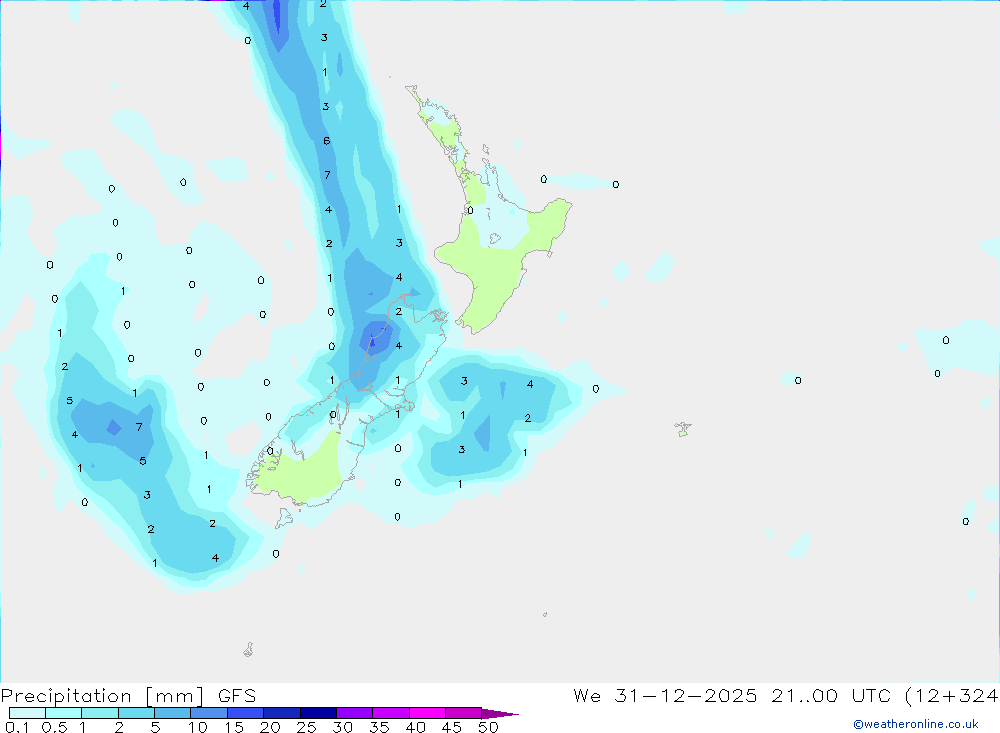Pick the 15–20 mm blue legend swatch
1000x733 pixels.
point(246,713)
